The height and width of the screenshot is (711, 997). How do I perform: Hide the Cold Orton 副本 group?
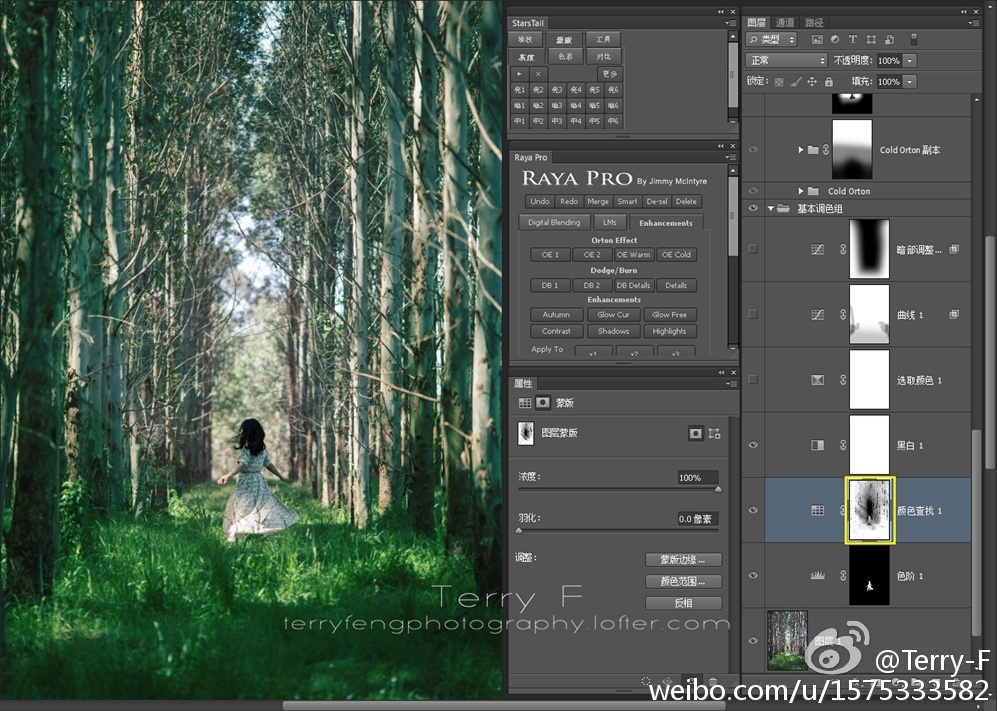click(x=753, y=149)
